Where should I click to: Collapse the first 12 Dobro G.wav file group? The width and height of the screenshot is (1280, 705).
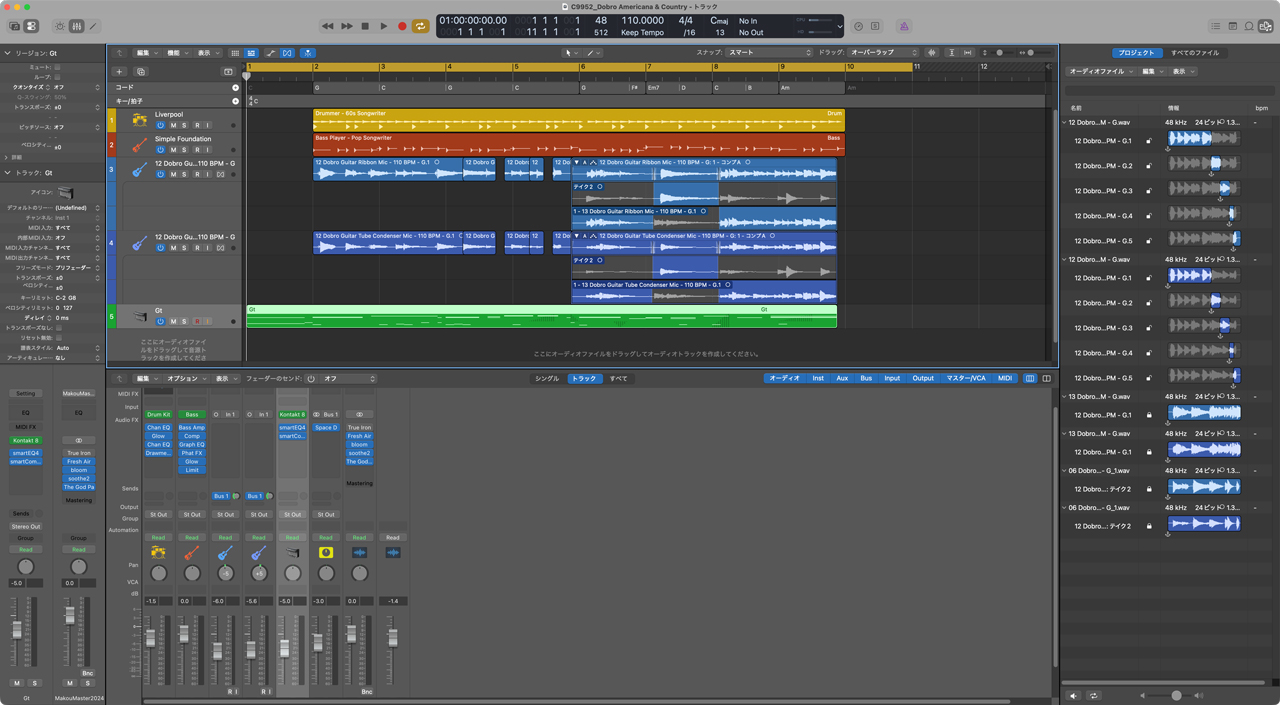coord(1064,122)
